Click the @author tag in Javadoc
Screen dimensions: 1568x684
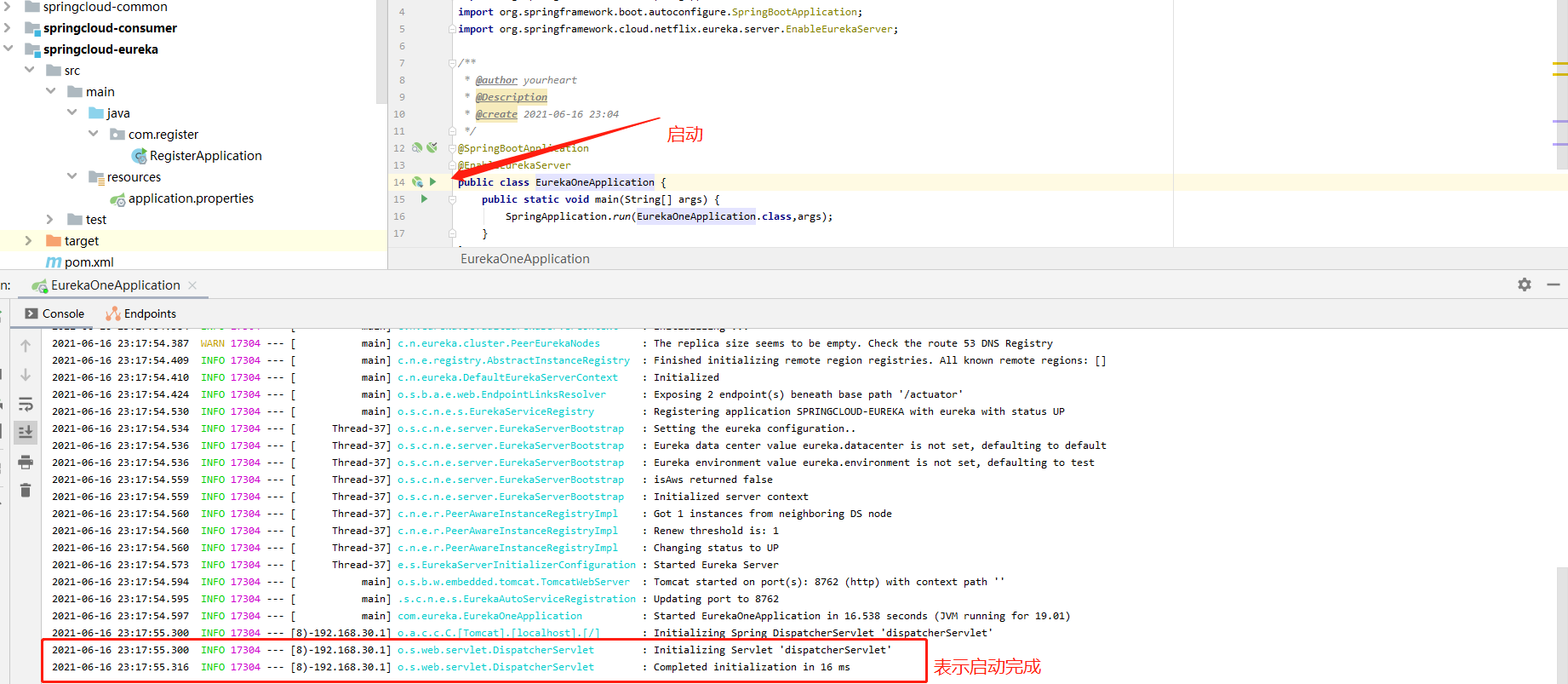(x=496, y=80)
